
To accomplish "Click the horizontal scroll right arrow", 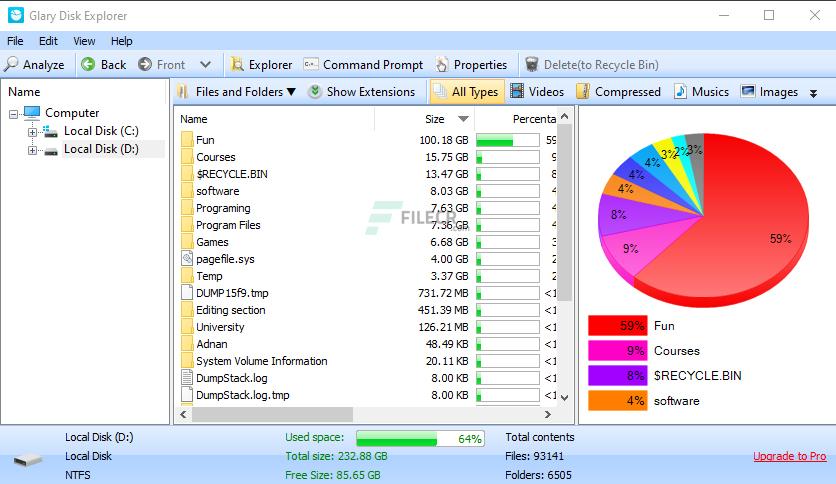I will (x=548, y=414).
